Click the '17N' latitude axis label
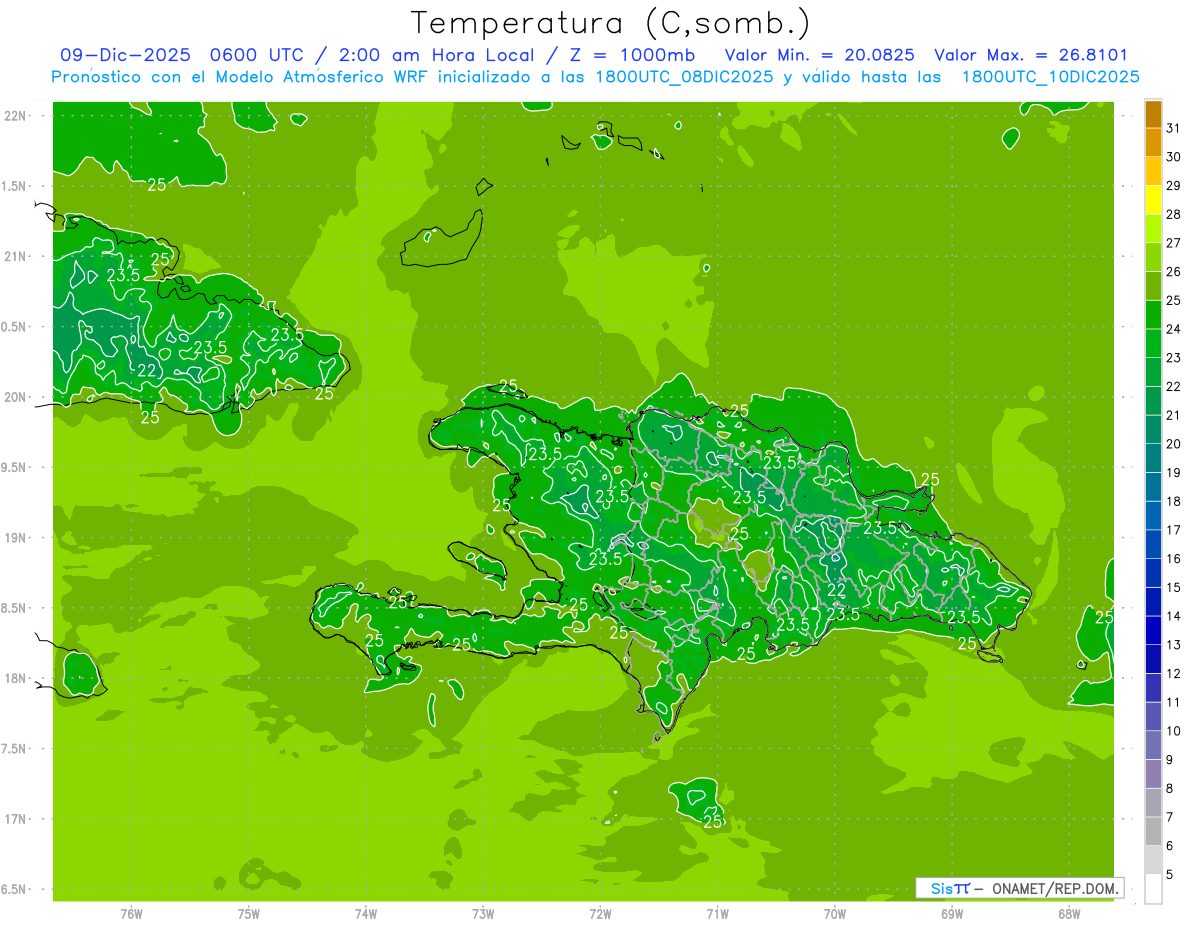This screenshot has height=927, width=1200. (x=15, y=819)
